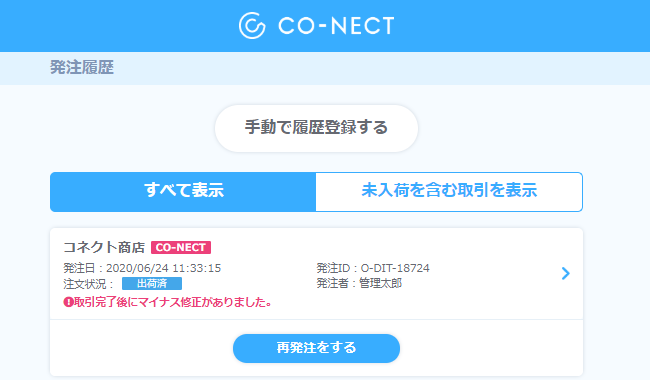
Task: Click the CO-NECT swirl logo icon
Action: 252,26
